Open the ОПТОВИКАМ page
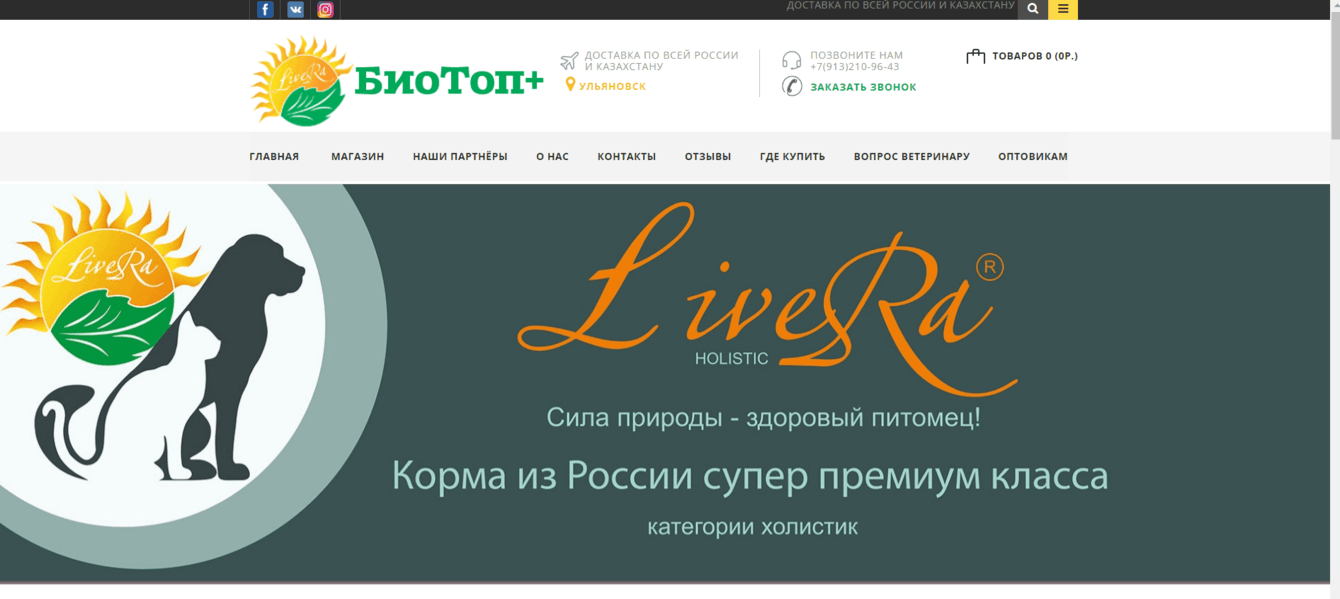Viewport: 1340px width, 599px height. 1033,156
